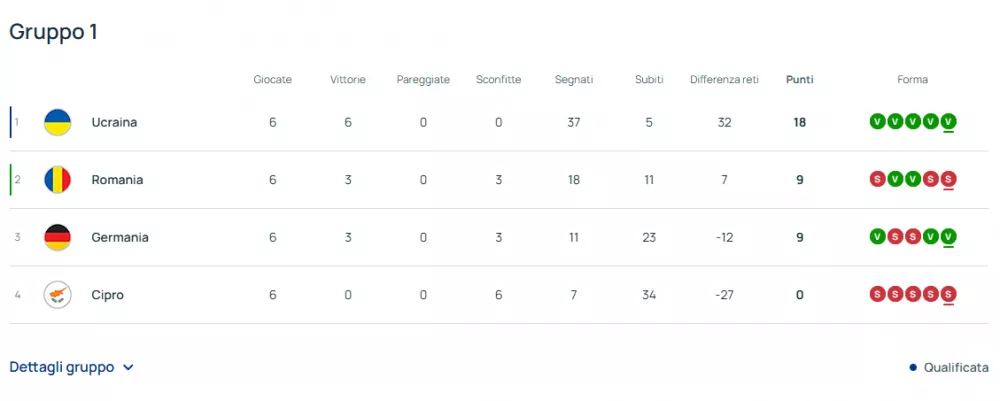Expand the Dettagli gruppo section
The height and width of the screenshot is (401, 1000).
(x=62, y=367)
